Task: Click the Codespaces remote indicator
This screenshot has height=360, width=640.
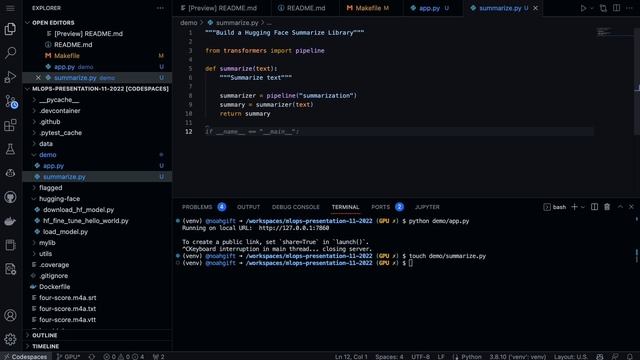Action: (x=25, y=356)
